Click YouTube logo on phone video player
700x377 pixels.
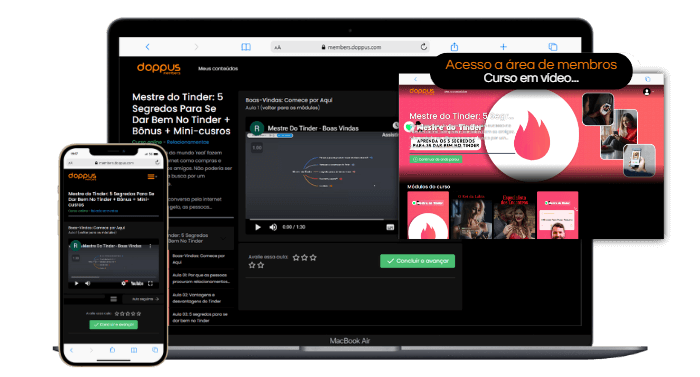(137, 283)
